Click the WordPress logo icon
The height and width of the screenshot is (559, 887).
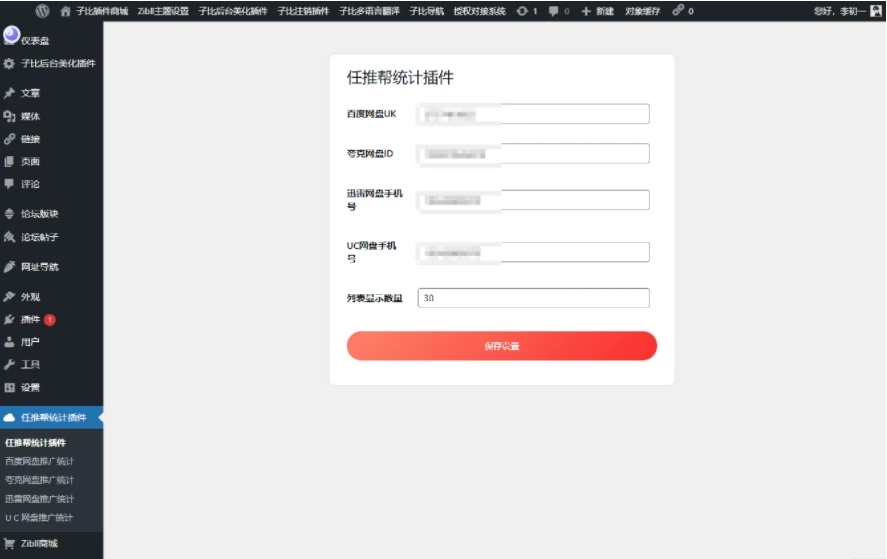pos(42,11)
